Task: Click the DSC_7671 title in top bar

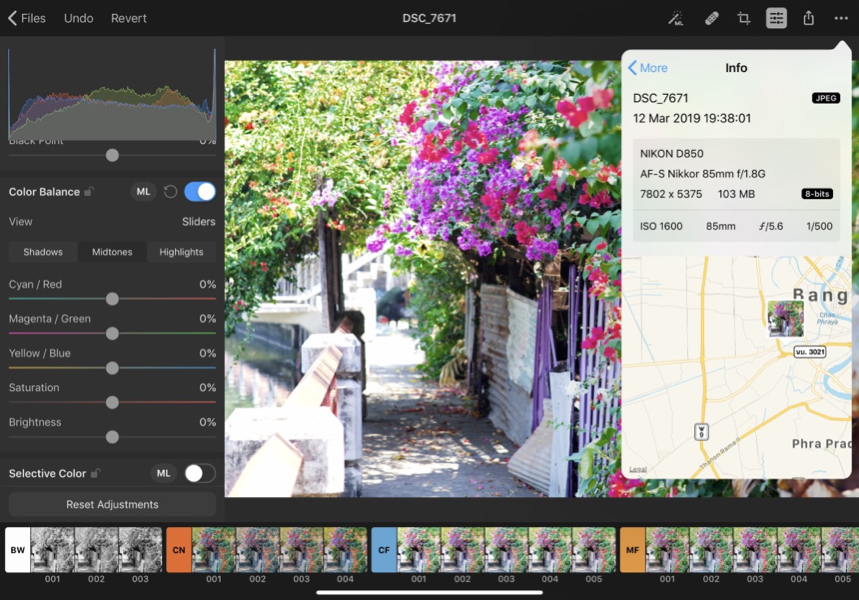Action: pos(429,18)
